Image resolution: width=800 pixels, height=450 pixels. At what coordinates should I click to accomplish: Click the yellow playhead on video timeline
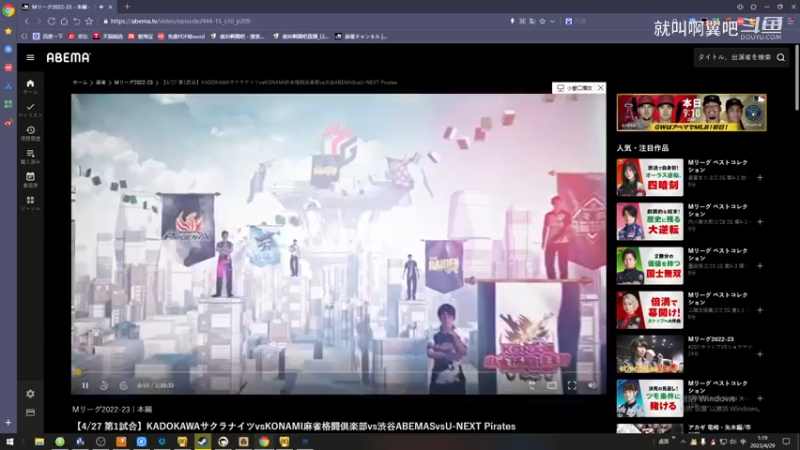[78, 372]
